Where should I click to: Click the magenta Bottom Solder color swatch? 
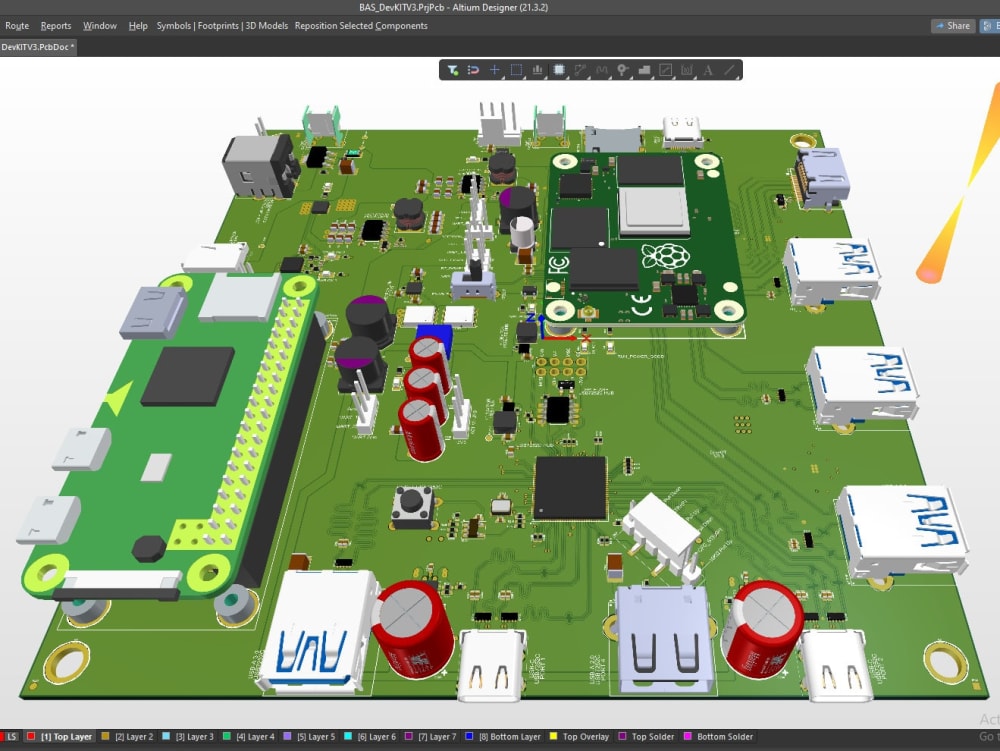688,736
